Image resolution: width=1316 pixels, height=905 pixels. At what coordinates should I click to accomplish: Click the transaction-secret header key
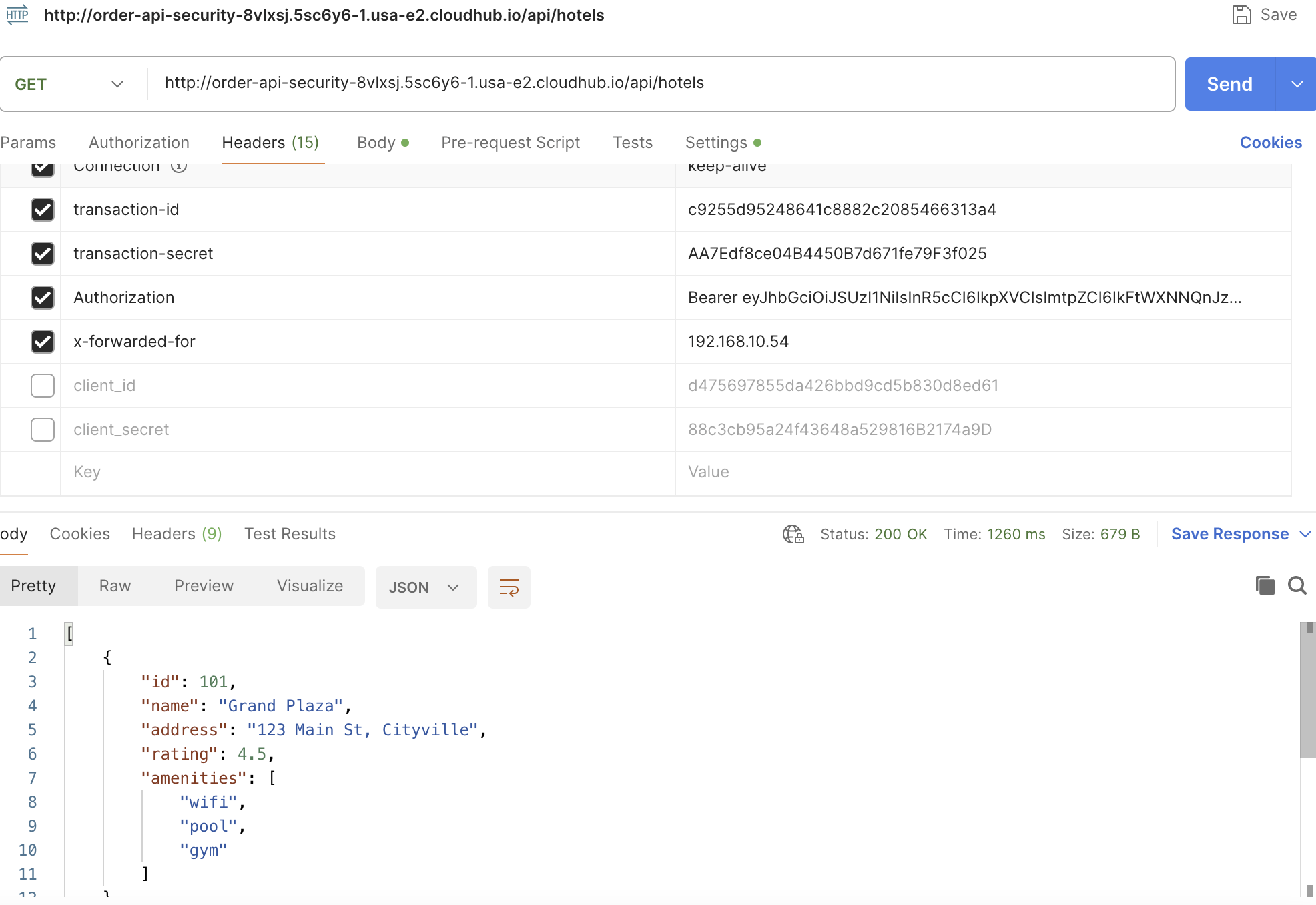click(143, 254)
